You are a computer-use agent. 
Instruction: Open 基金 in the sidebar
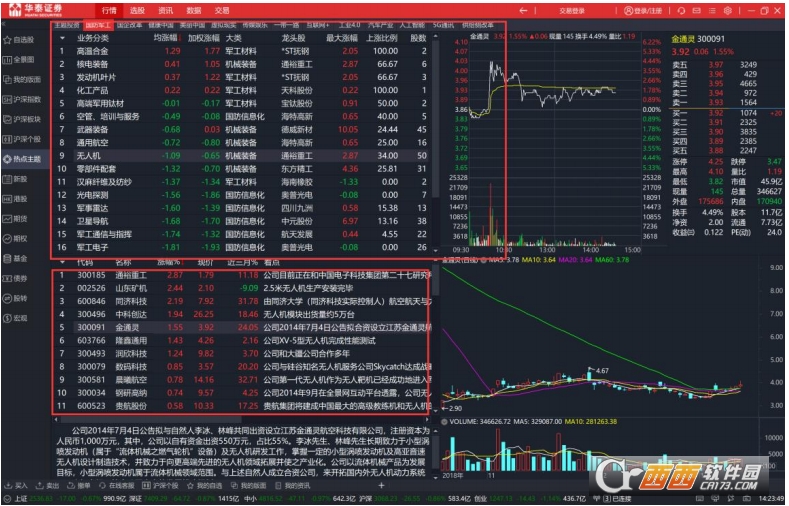(16, 259)
